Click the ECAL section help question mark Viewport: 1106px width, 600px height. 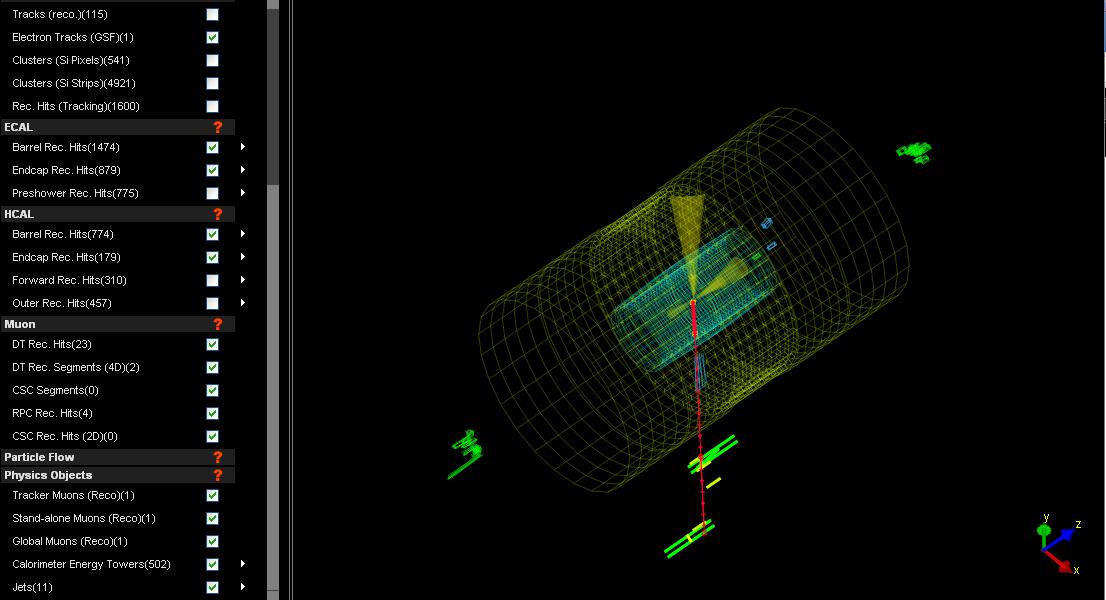click(217, 127)
